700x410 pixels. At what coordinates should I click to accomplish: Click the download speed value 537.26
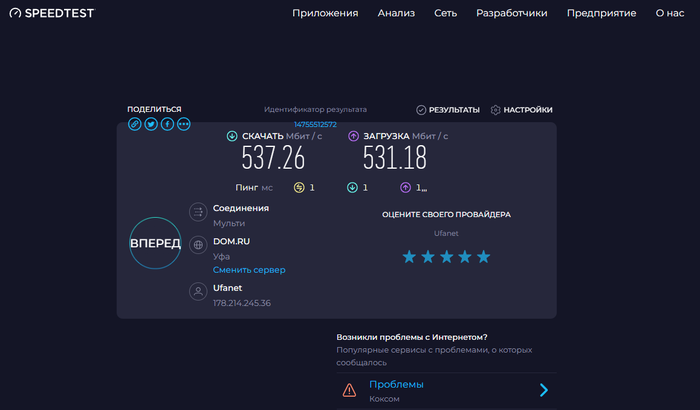273,158
